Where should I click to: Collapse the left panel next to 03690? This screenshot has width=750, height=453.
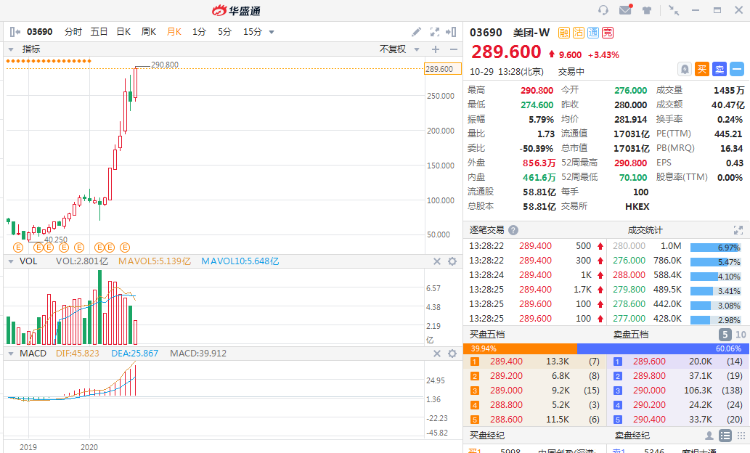point(13,31)
